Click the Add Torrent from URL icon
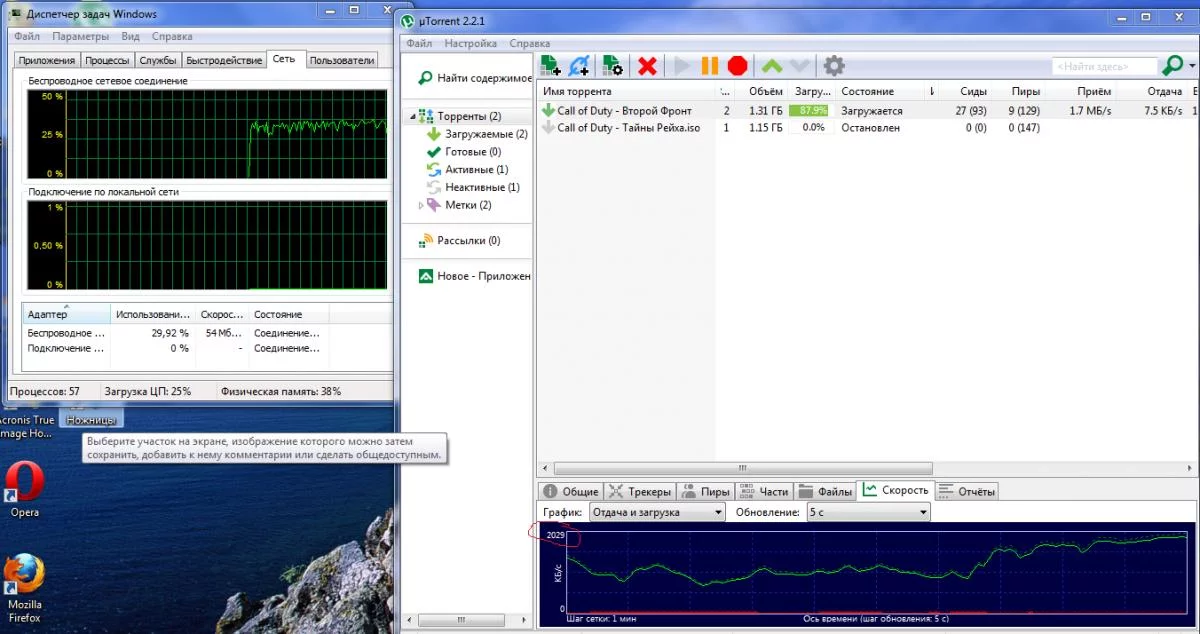 tap(579, 66)
